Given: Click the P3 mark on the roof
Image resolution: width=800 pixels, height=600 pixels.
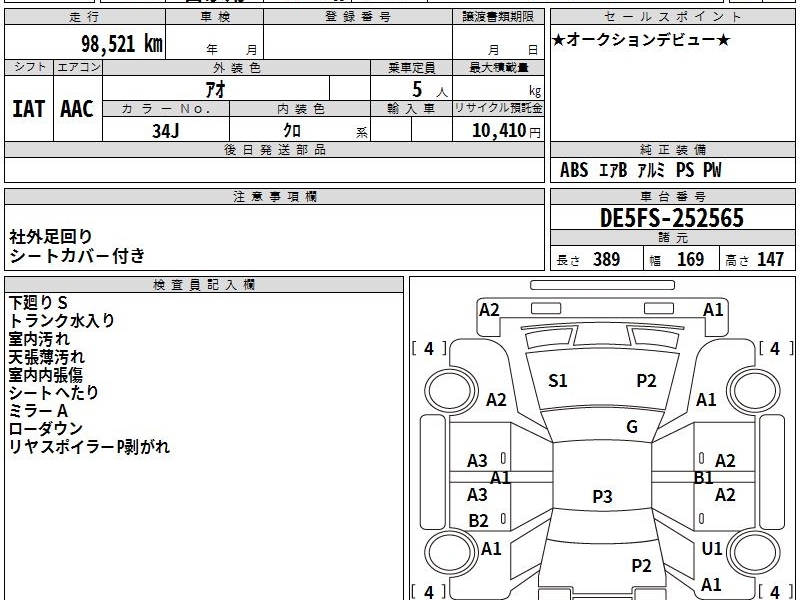Looking at the screenshot, I should click(x=602, y=496).
